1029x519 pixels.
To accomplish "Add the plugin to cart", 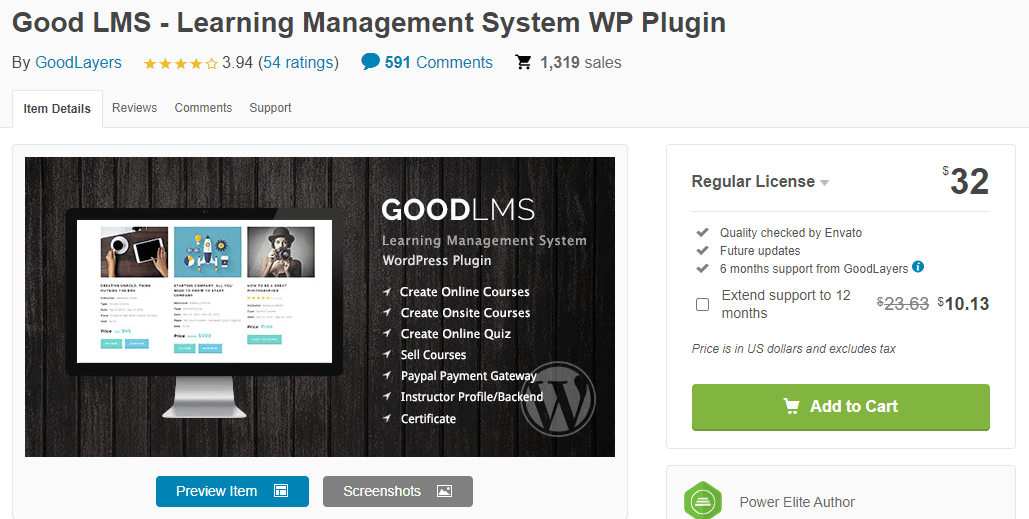I will tap(841, 407).
